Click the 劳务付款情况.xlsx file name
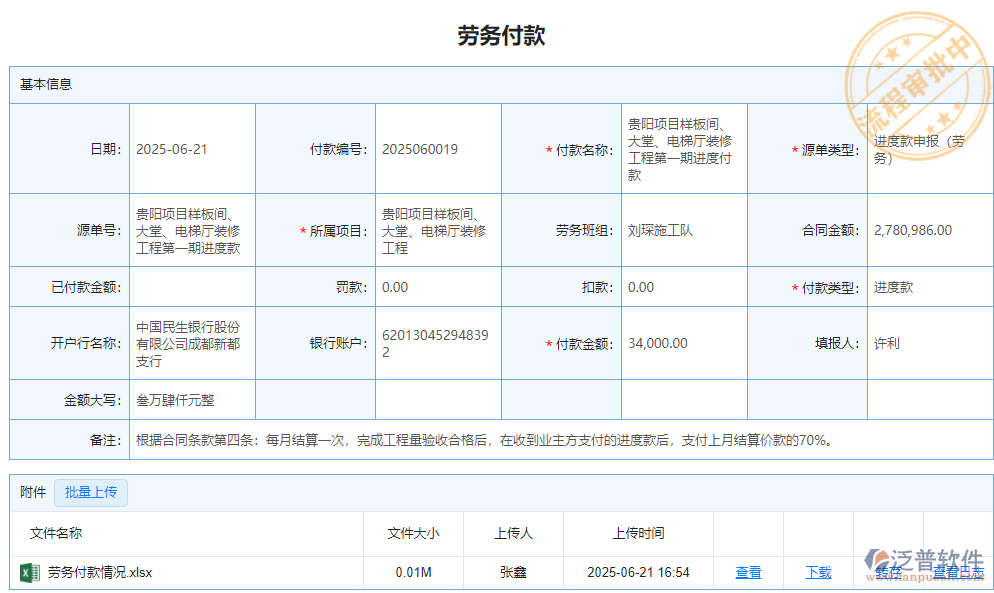The image size is (994, 593). tap(100, 572)
